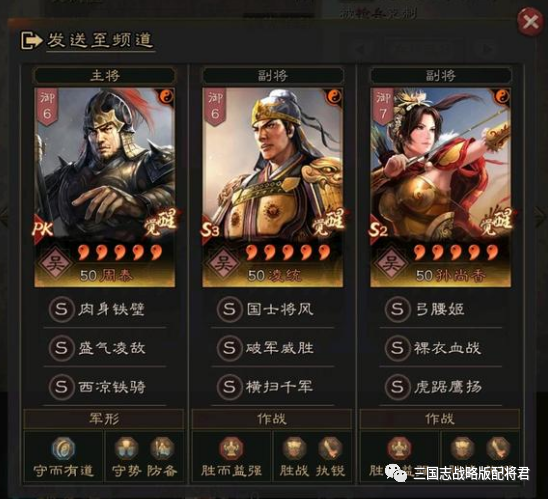This screenshot has width=548, height=499.
Task: Click the 守而有道 formation icon
Action: coord(63,448)
